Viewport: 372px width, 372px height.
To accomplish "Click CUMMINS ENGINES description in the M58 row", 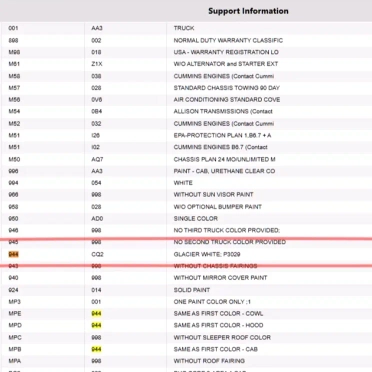I will [x=224, y=76].
